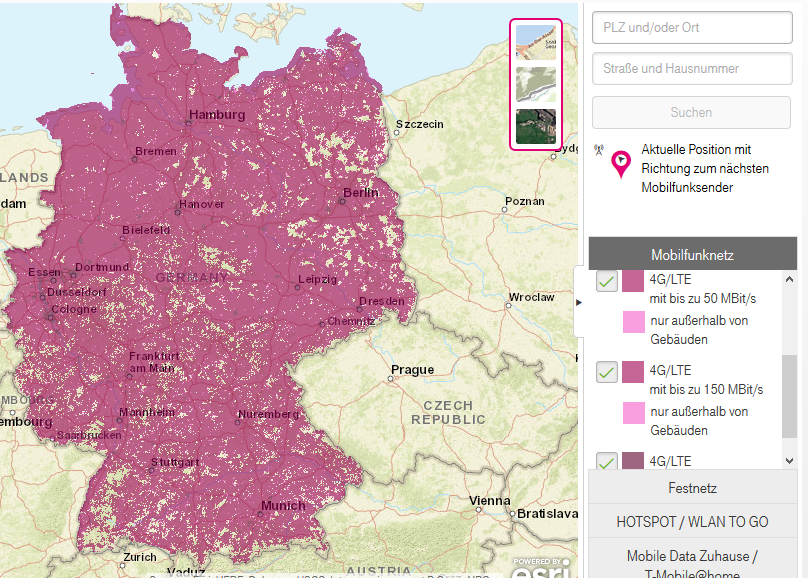This screenshot has height=578, width=808.
Task: Click Mannheim on the coverage map
Action: [x=147, y=412]
